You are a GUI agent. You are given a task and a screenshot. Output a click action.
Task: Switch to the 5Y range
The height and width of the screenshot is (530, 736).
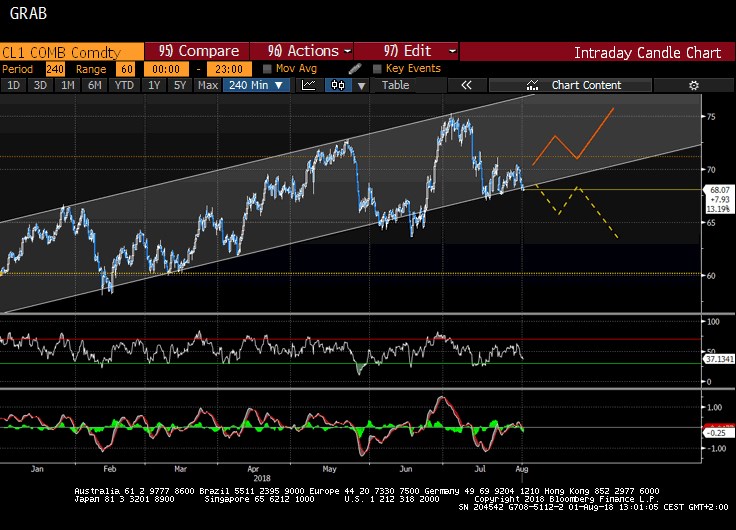(x=179, y=85)
